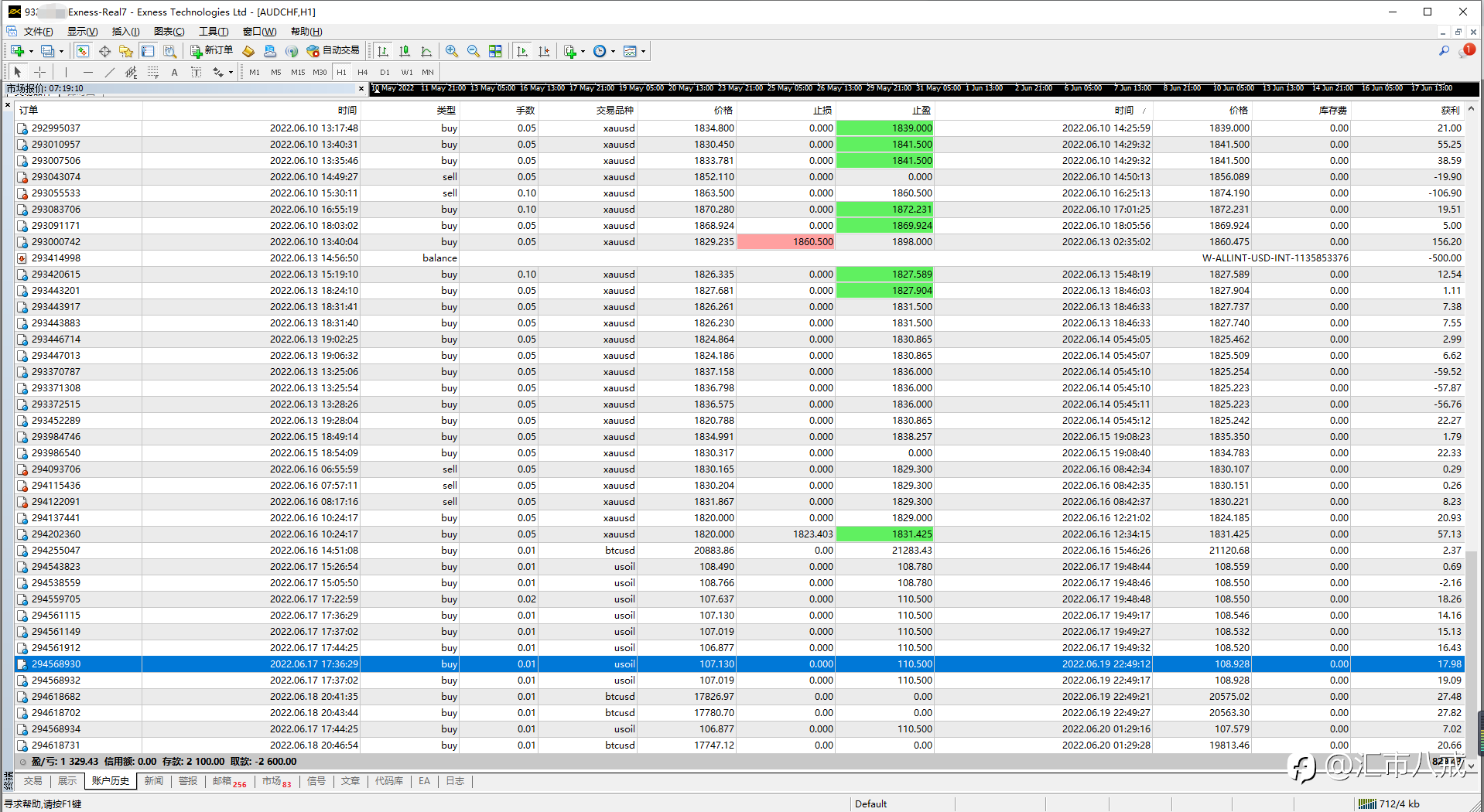Toggle chart shift
The height and width of the screenshot is (812, 1484).
click(x=544, y=51)
